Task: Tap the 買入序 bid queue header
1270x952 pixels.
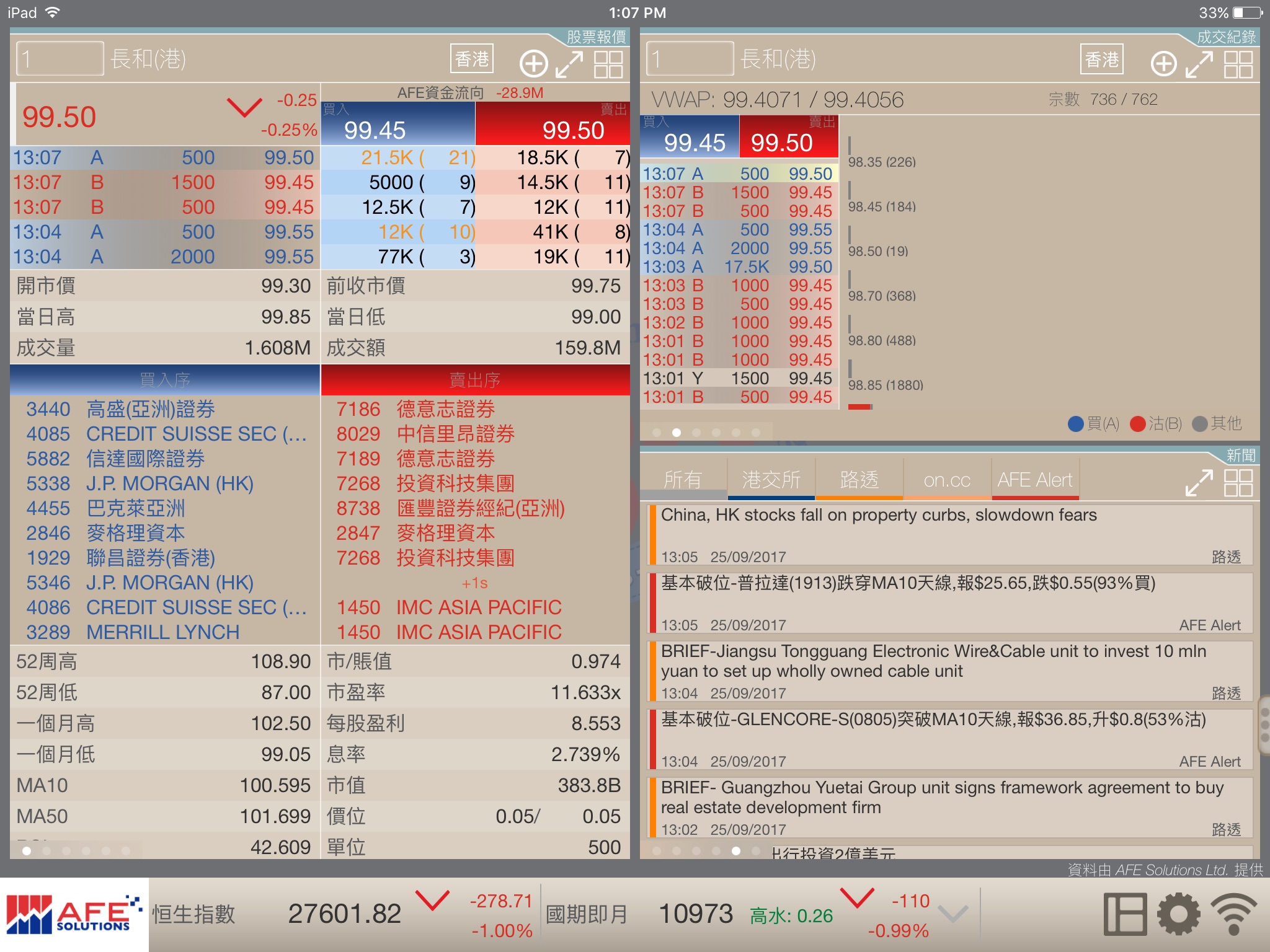Action: pos(165,380)
